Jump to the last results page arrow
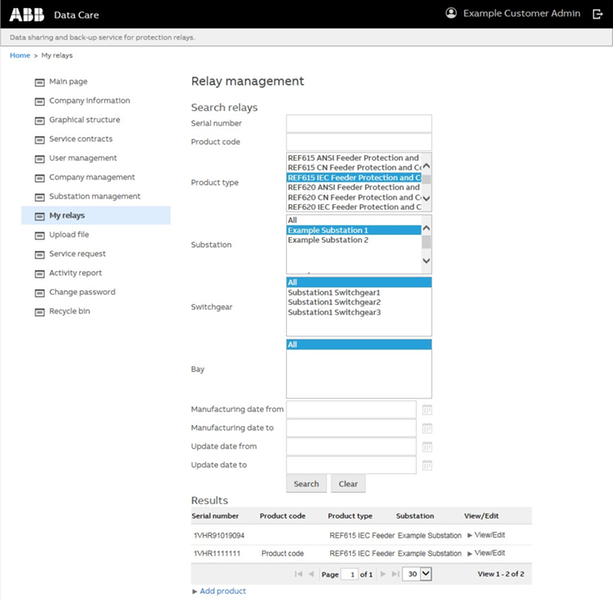Image resolution: width=613 pixels, height=600 pixels. pos(396,574)
